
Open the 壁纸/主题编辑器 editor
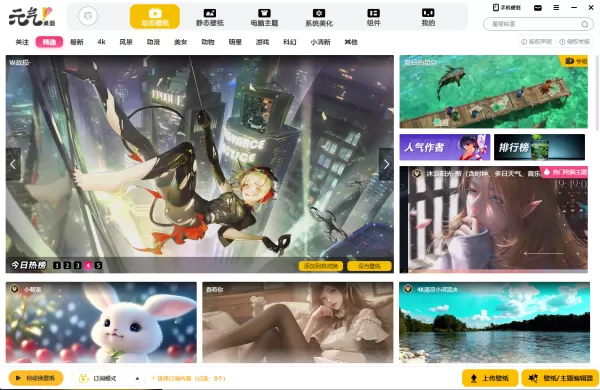coord(561,378)
